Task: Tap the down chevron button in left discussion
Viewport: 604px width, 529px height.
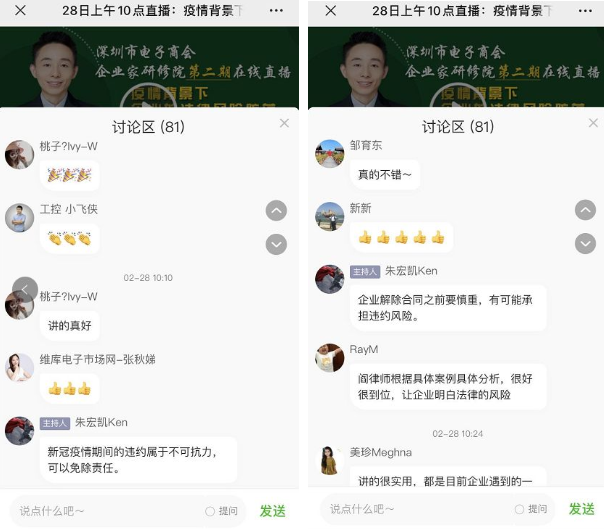Action: pos(276,244)
